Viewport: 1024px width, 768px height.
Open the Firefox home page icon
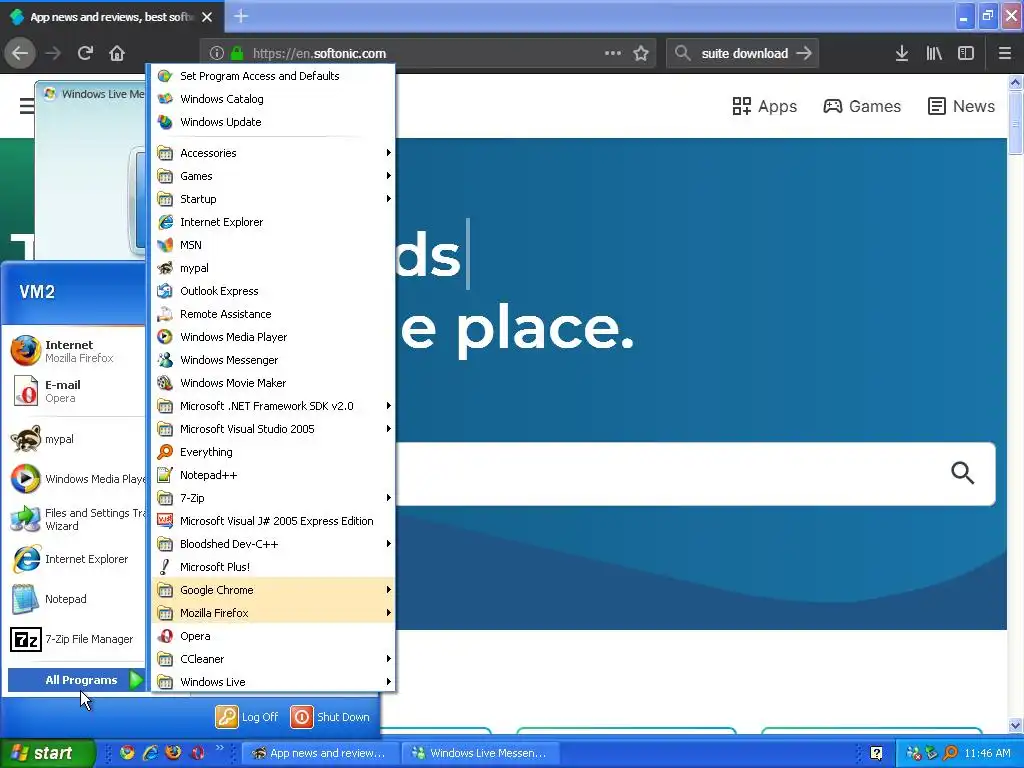click(x=117, y=53)
